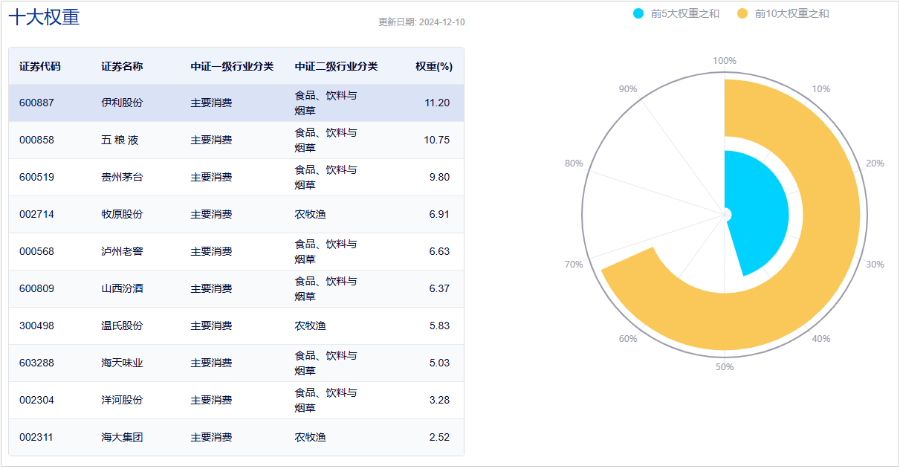Select stock code 000858
Image resolution: width=899 pixels, height=468 pixels.
37,140
